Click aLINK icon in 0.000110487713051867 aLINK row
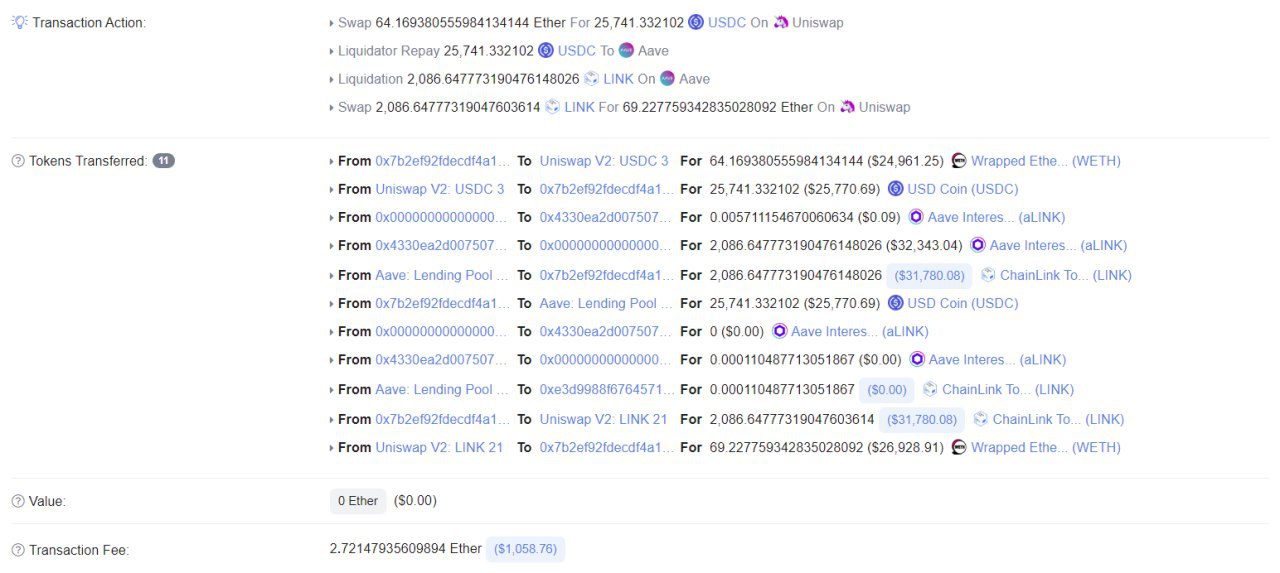The image size is (1280, 573). tap(917, 359)
